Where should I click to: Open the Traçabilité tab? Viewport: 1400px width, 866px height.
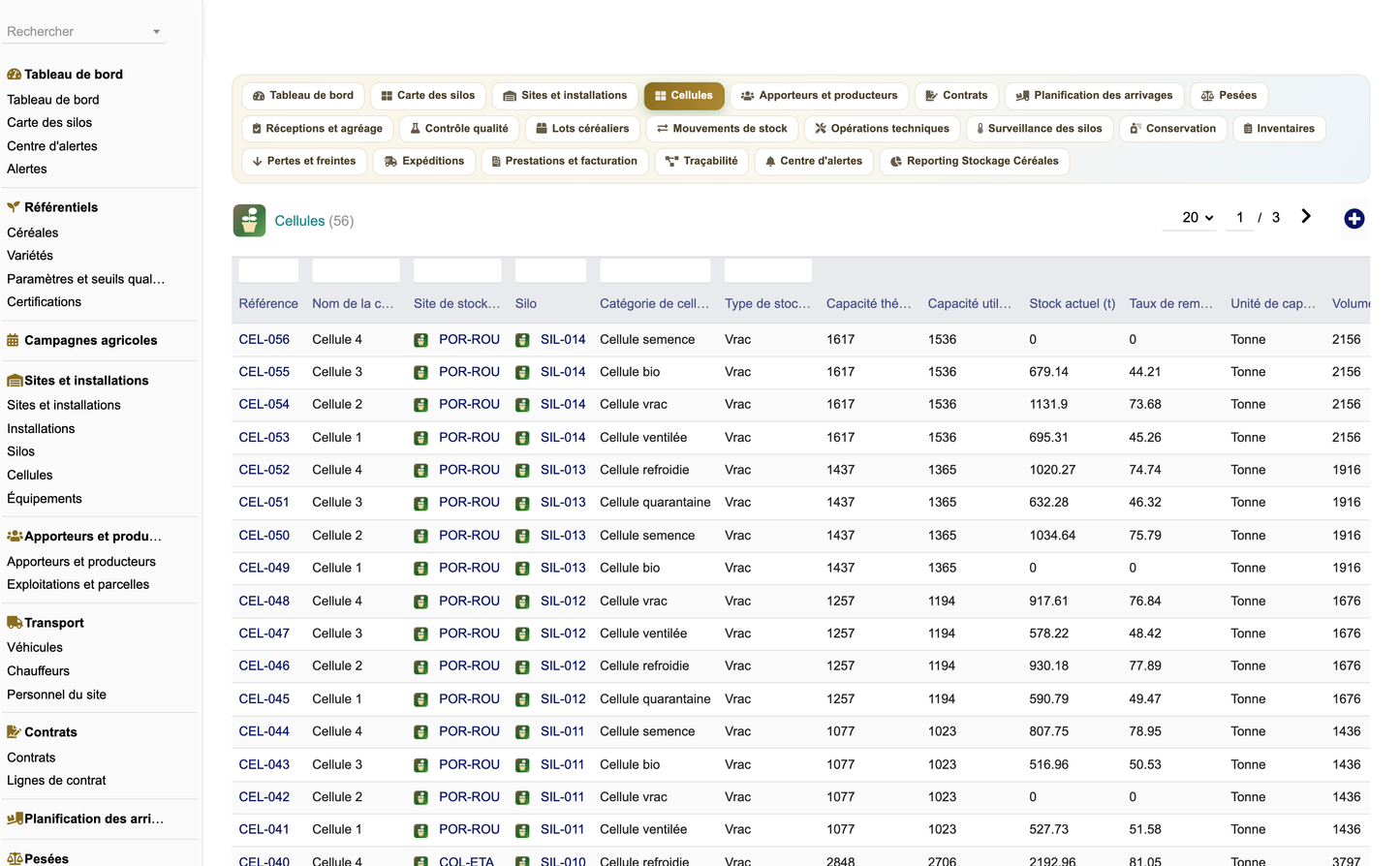[701, 162]
